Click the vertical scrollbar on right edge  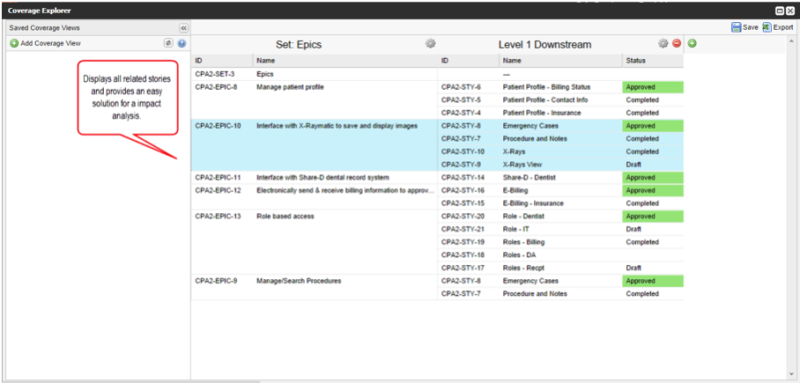click(791, 207)
